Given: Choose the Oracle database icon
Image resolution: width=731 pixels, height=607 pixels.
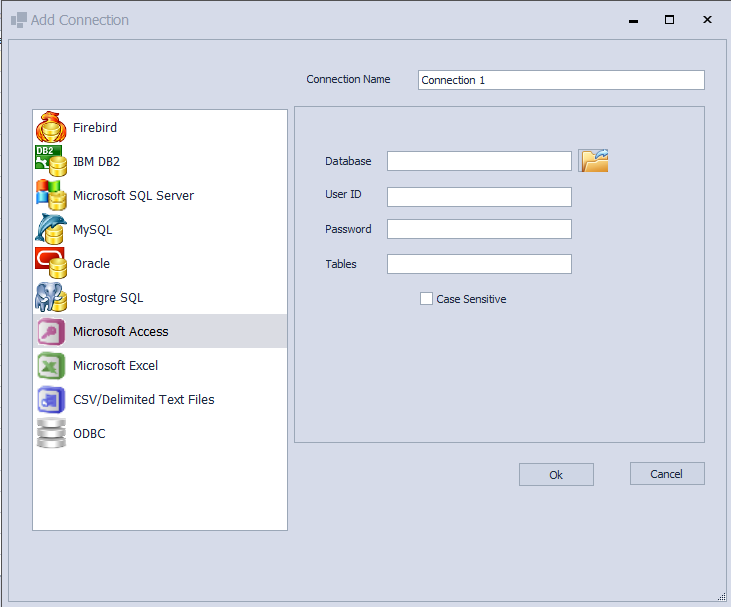Looking at the screenshot, I should click(x=51, y=263).
